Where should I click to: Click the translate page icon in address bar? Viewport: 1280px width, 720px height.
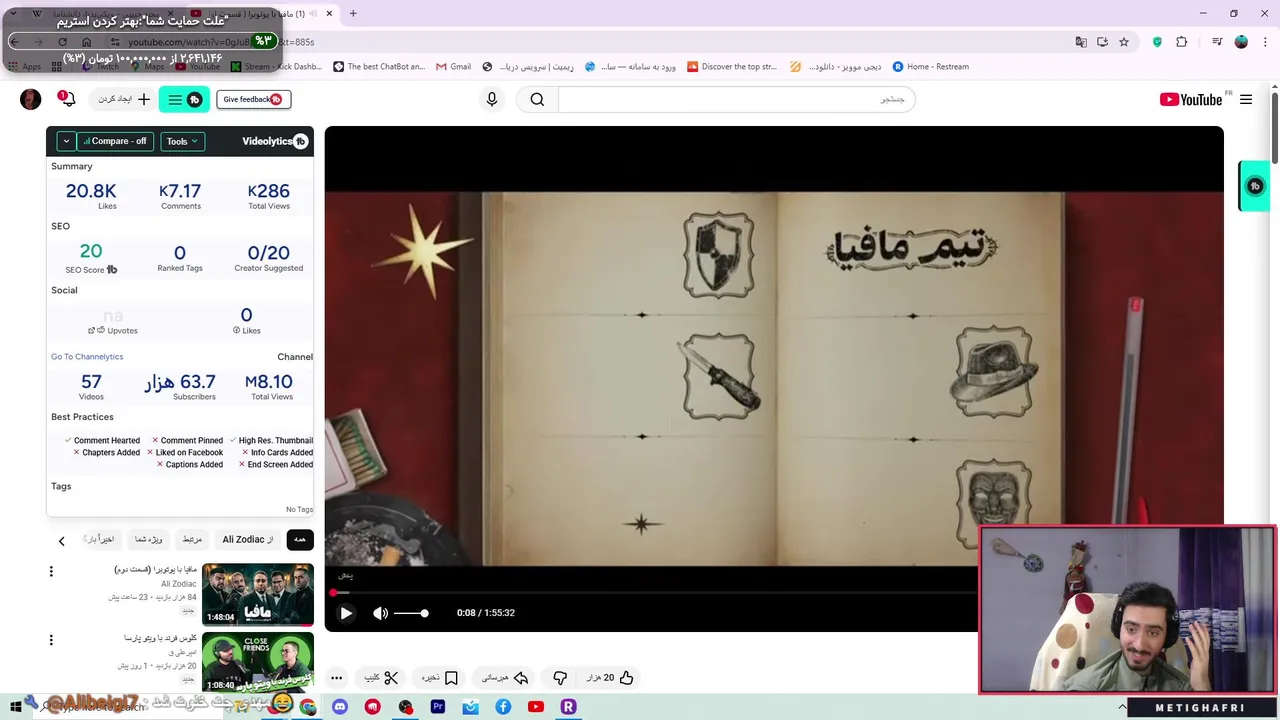(1081, 42)
